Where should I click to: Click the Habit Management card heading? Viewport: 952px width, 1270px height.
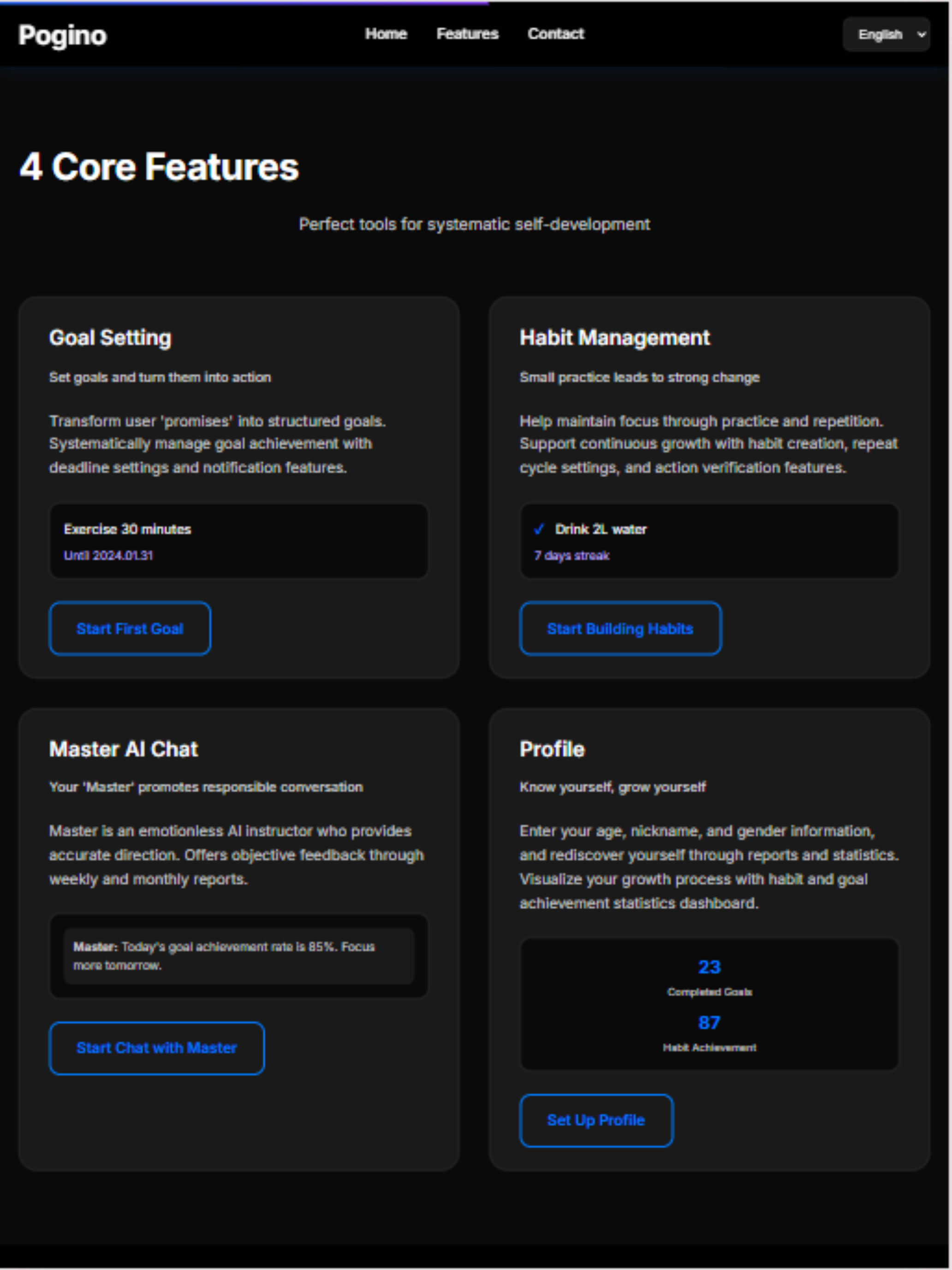(614, 338)
